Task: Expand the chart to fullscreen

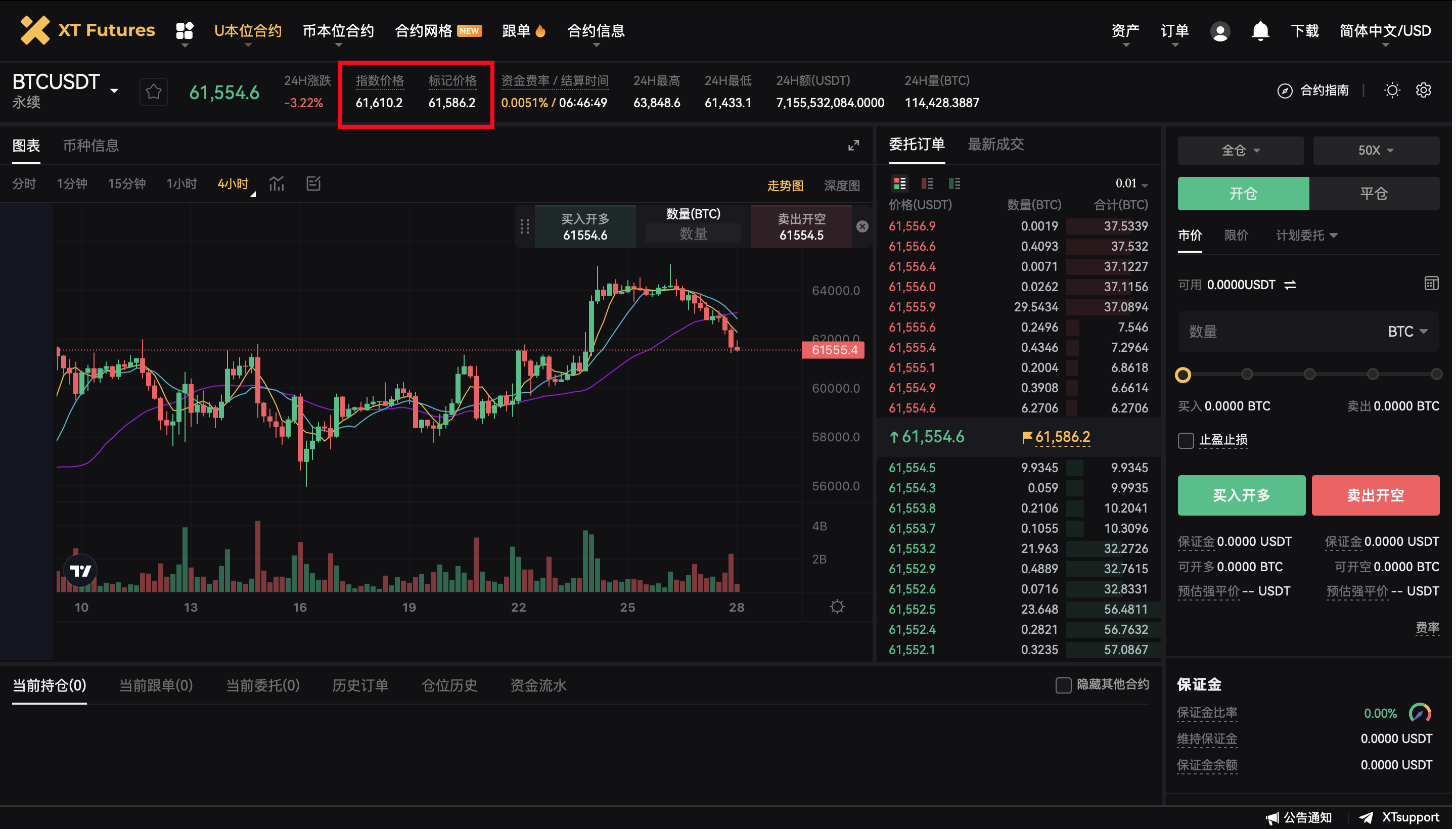Action: pos(853,146)
